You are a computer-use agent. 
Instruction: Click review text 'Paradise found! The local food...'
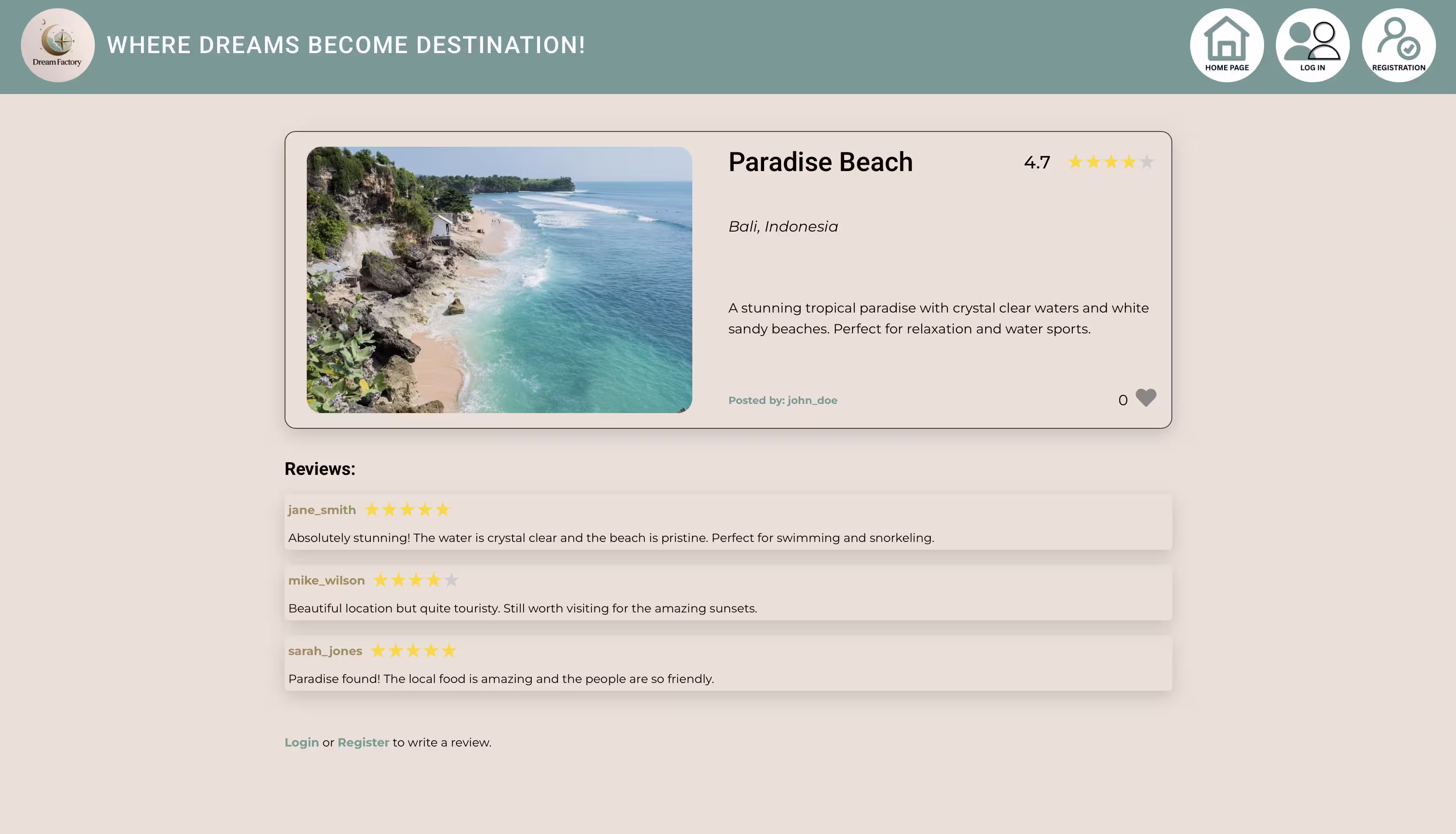(501, 679)
